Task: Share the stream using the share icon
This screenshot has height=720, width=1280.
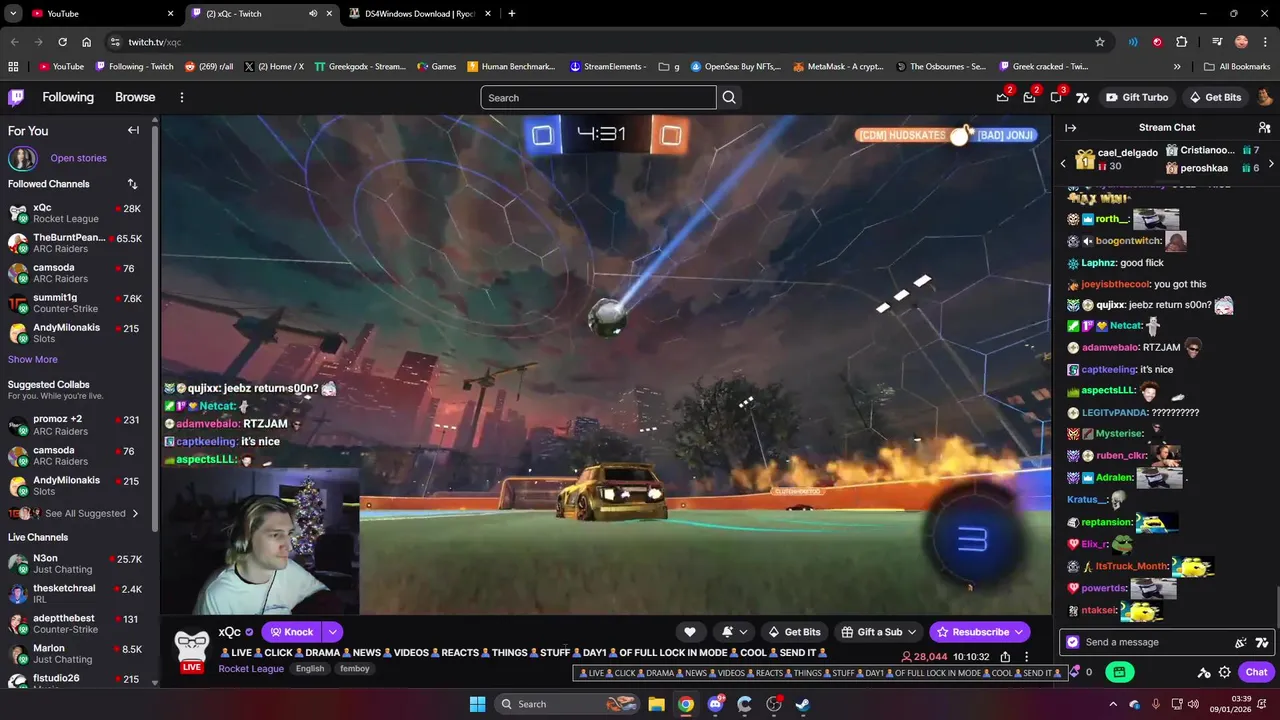Action: (x=1005, y=657)
